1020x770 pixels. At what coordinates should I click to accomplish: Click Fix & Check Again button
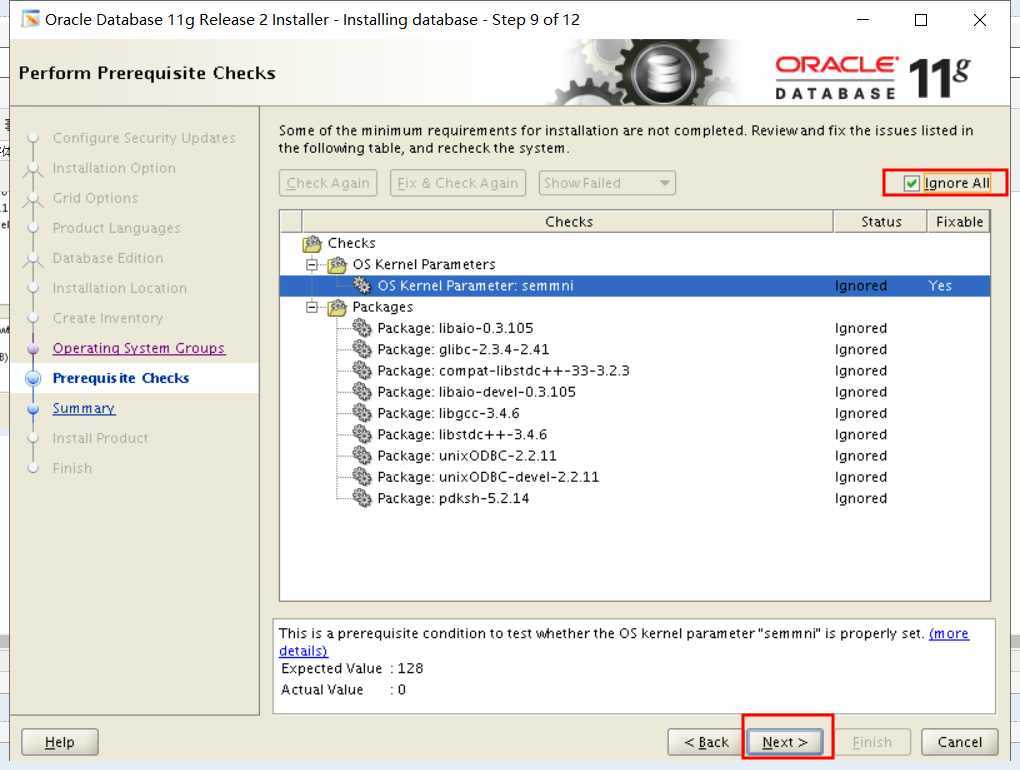point(458,183)
